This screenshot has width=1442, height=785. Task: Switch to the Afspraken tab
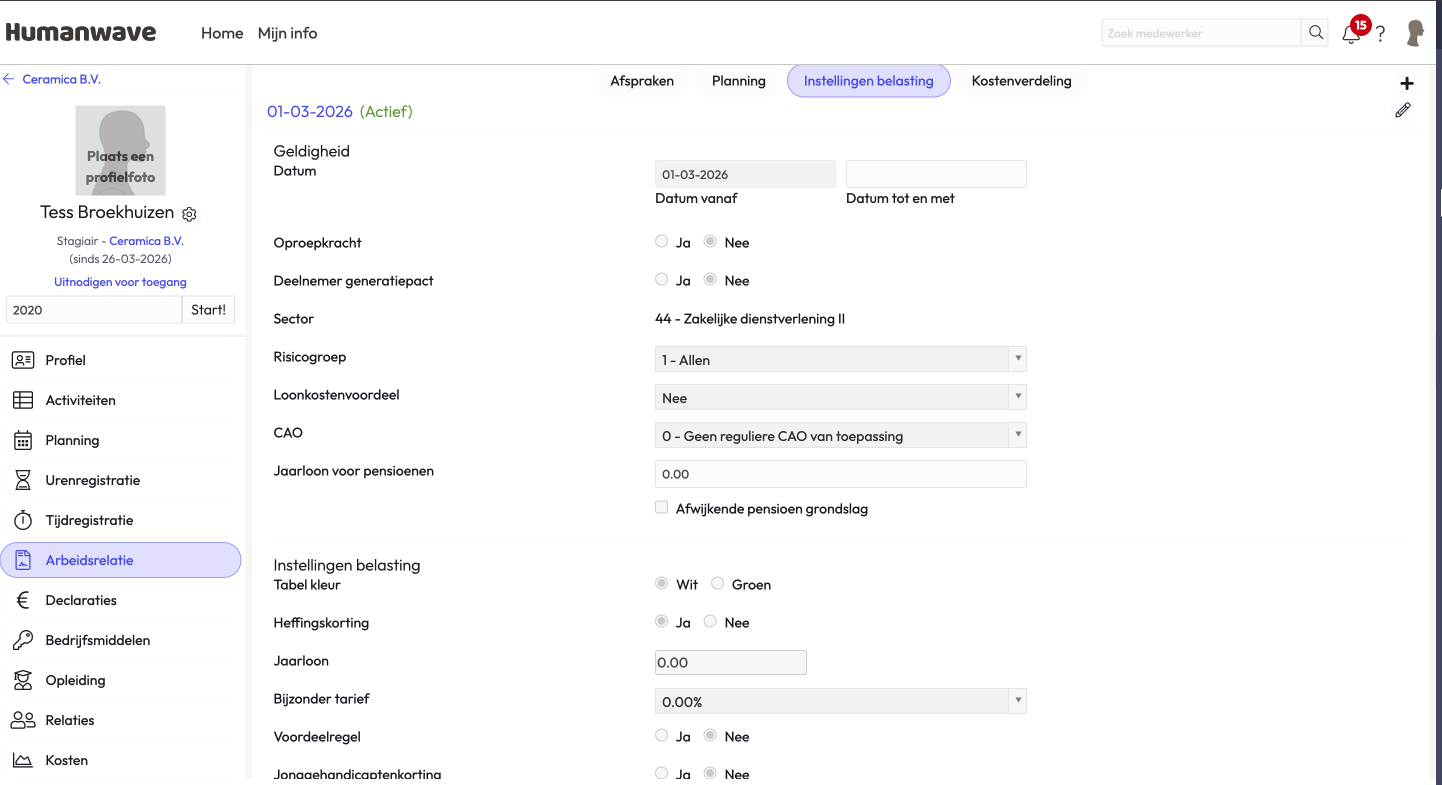642,81
